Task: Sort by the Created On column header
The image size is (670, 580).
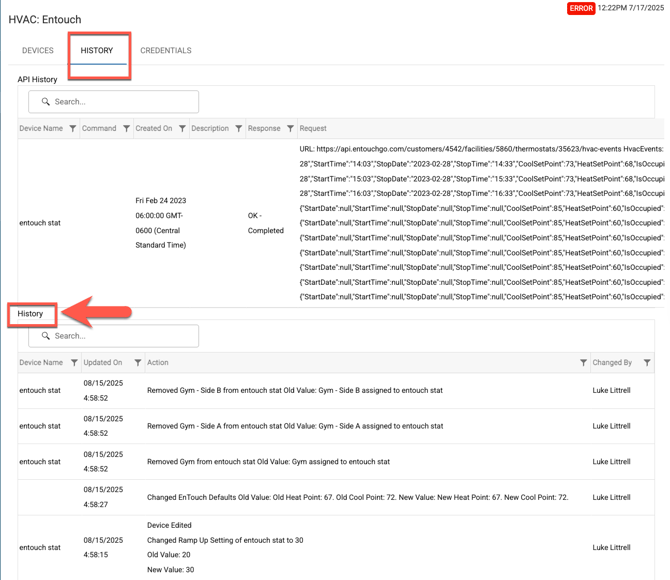Action: pyautogui.click(x=154, y=129)
